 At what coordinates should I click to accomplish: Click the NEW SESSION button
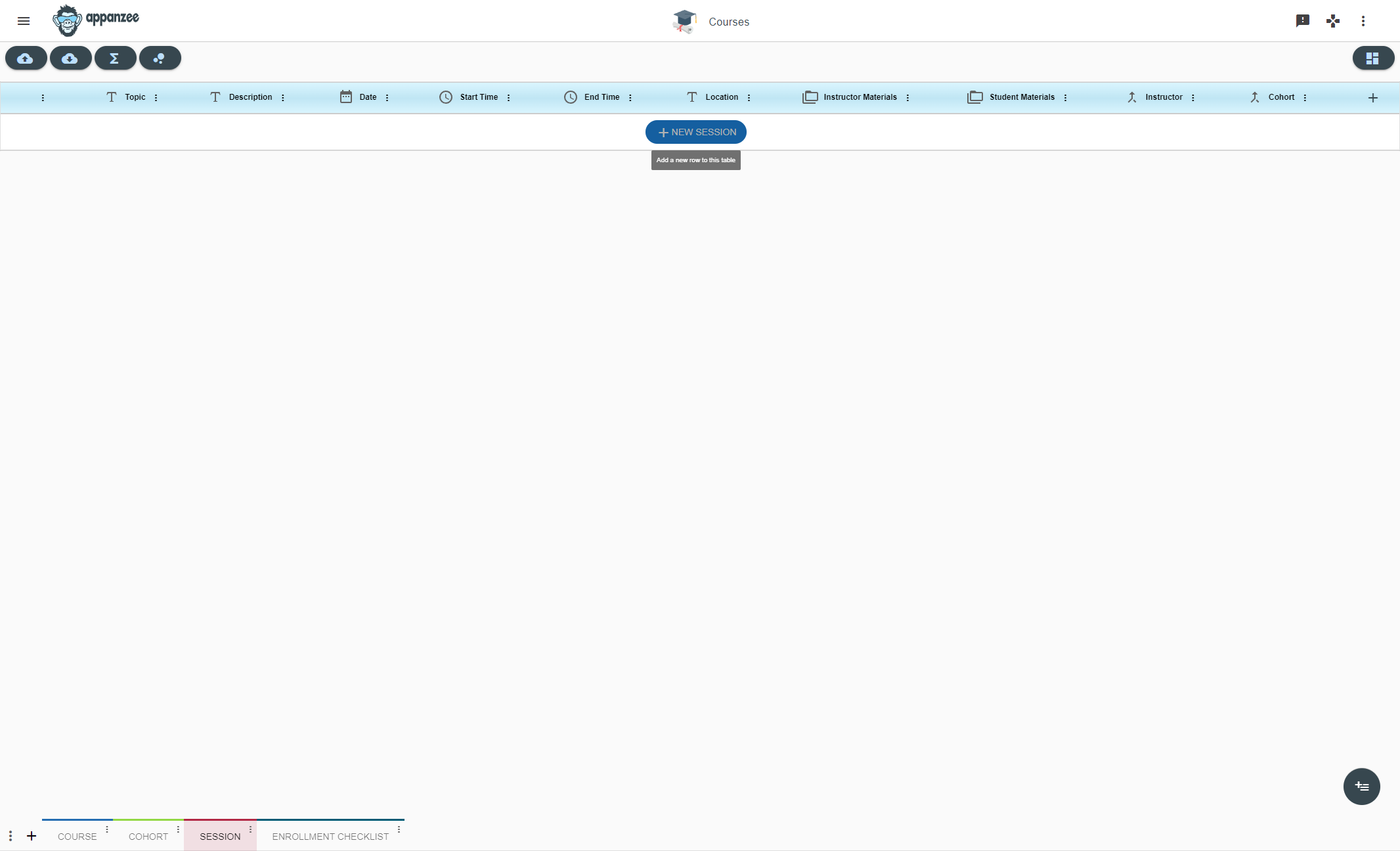tap(696, 132)
